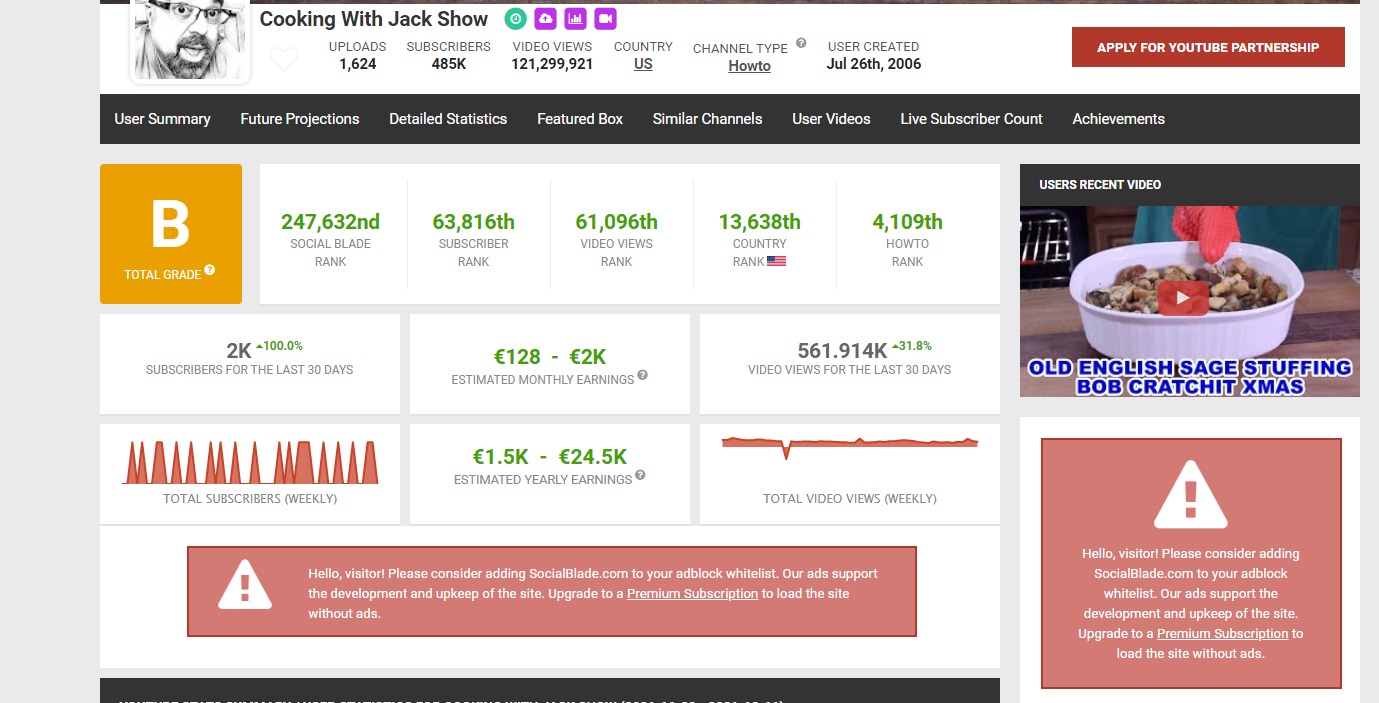Viewport: 1379px width, 703px height.
Task: View the Similar Channels tab
Action: tap(708, 119)
